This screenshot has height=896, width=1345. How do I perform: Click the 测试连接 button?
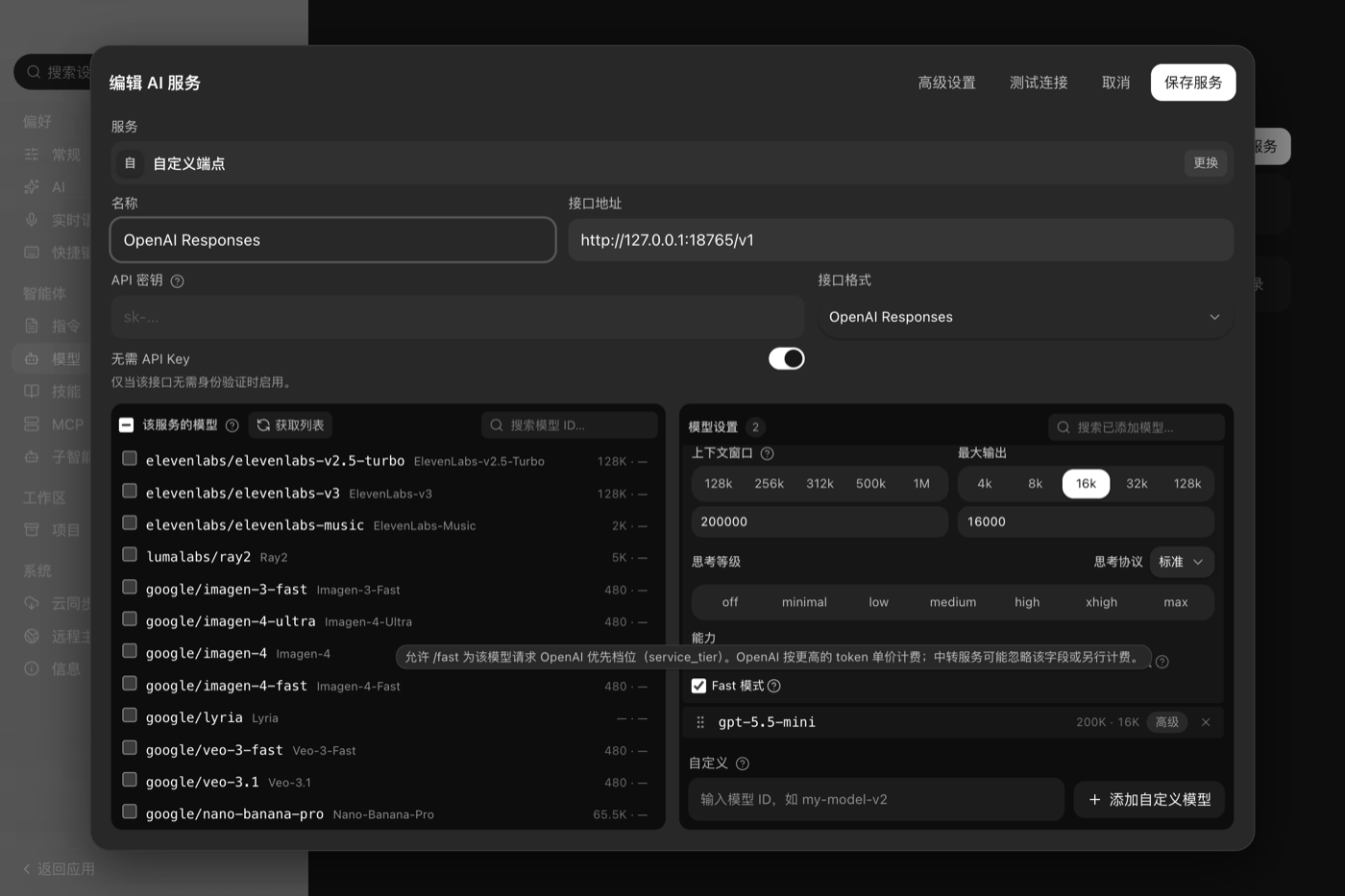coord(1039,83)
